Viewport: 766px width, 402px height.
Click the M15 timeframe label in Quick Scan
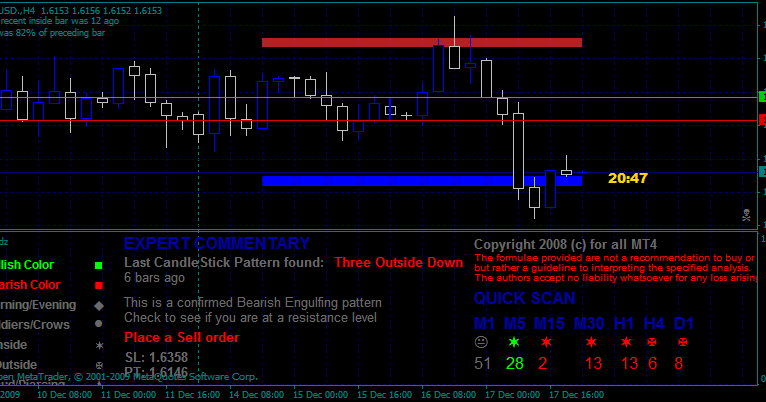(x=549, y=323)
